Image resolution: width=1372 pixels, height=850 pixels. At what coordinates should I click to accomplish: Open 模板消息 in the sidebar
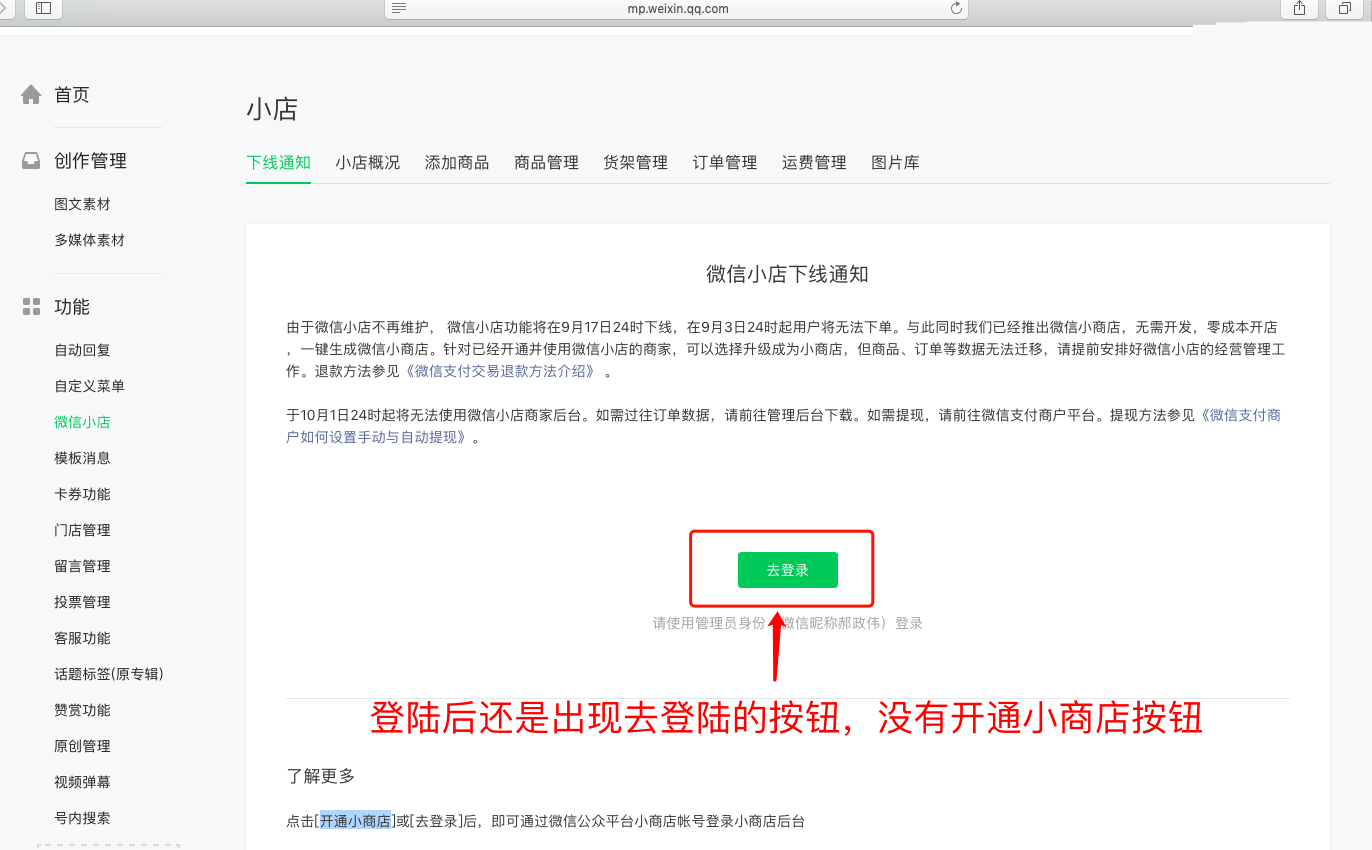click(x=82, y=458)
